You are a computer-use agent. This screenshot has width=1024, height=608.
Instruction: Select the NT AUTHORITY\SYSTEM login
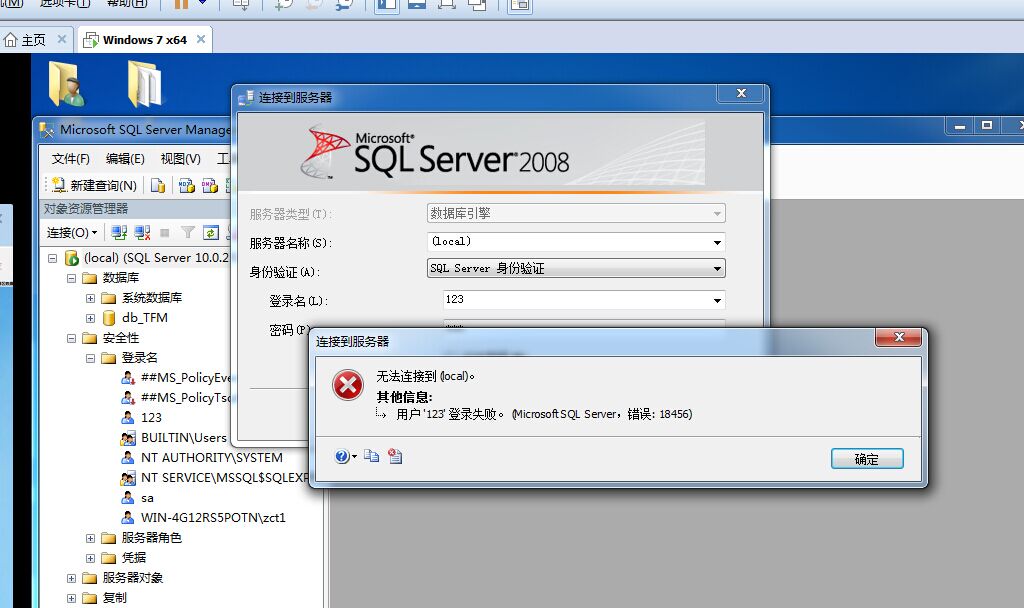coord(212,458)
